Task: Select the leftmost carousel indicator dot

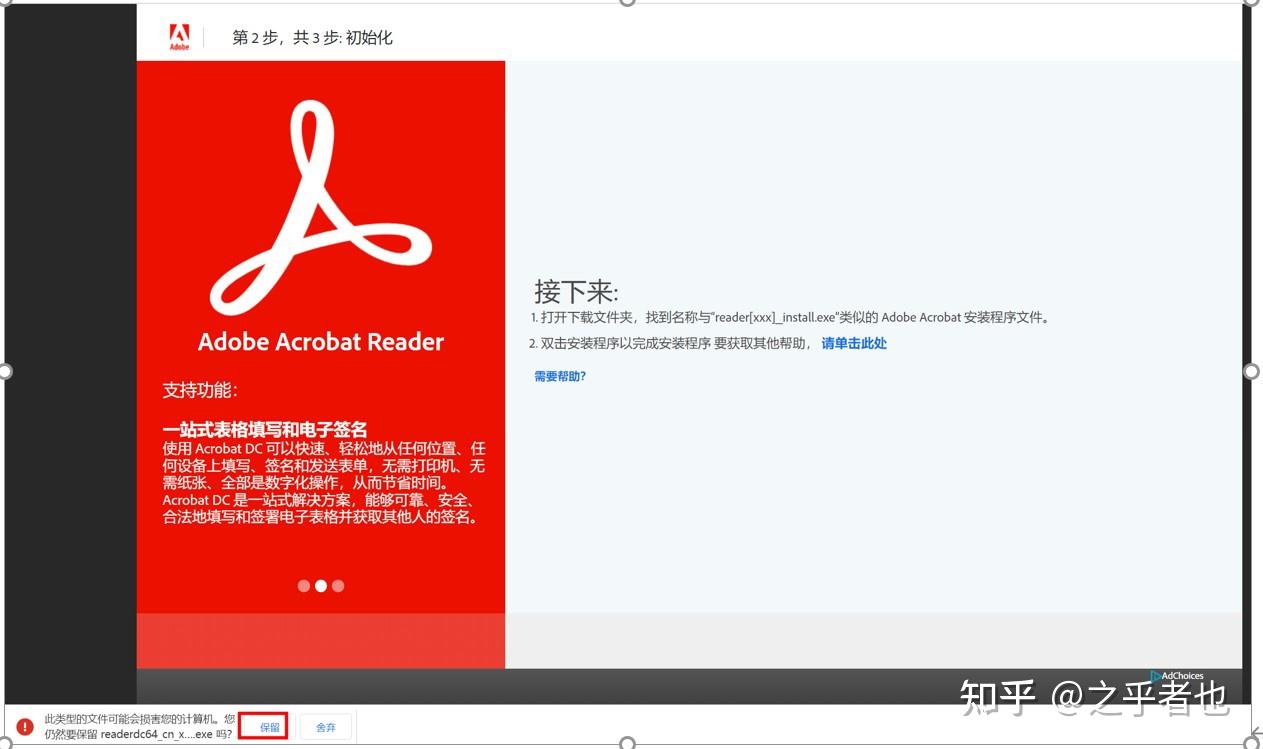Action: (x=304, y=586)
